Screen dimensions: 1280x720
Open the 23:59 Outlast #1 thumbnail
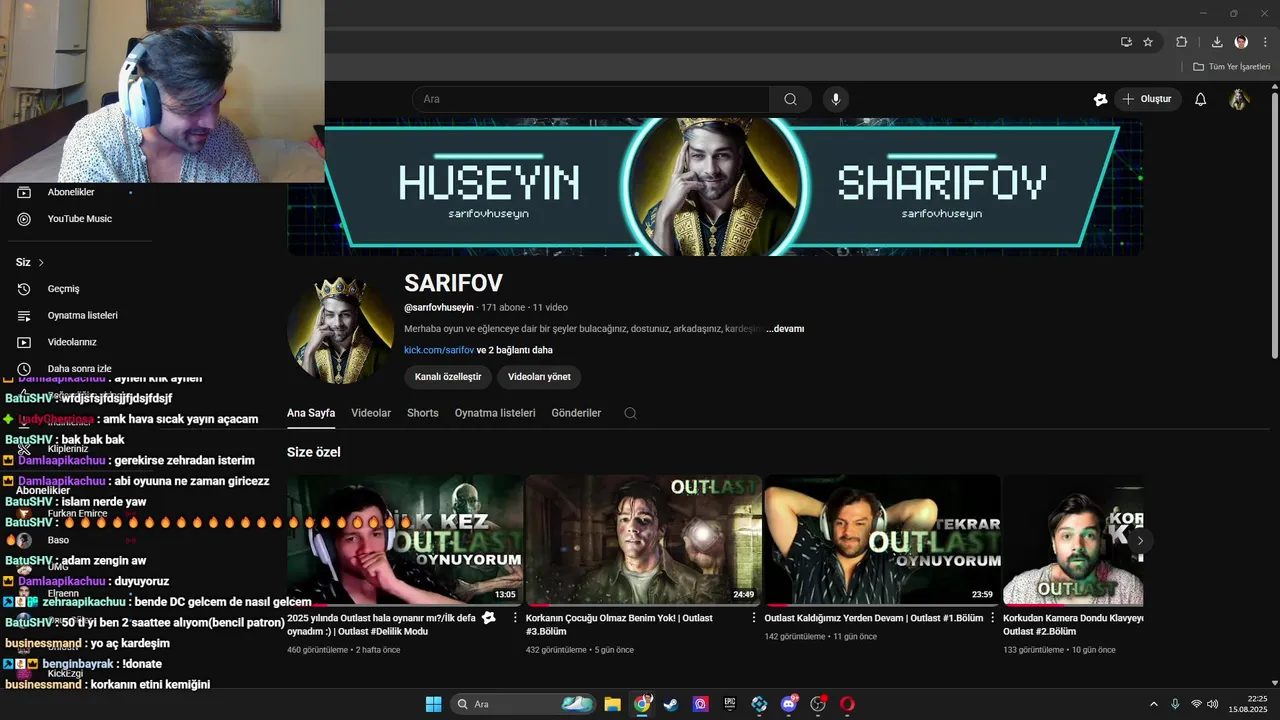(x=882, y=540)
